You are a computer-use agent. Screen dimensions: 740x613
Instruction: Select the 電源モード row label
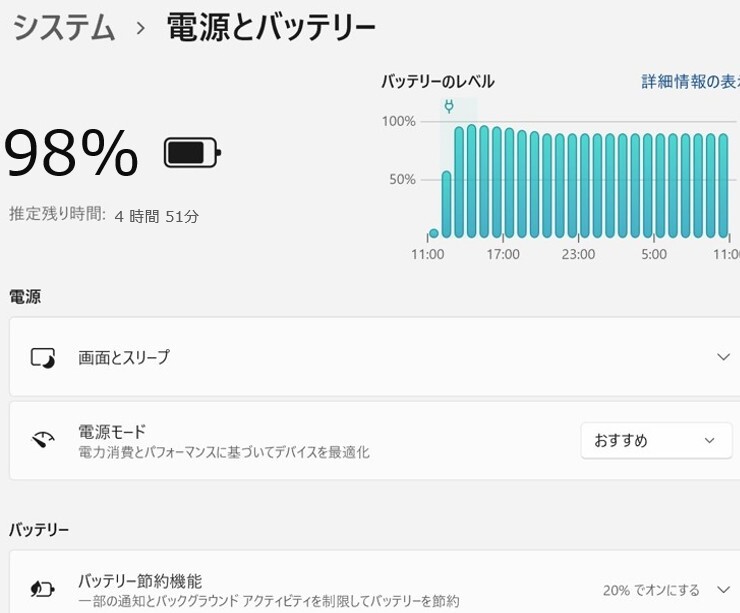tap(112, 432)
